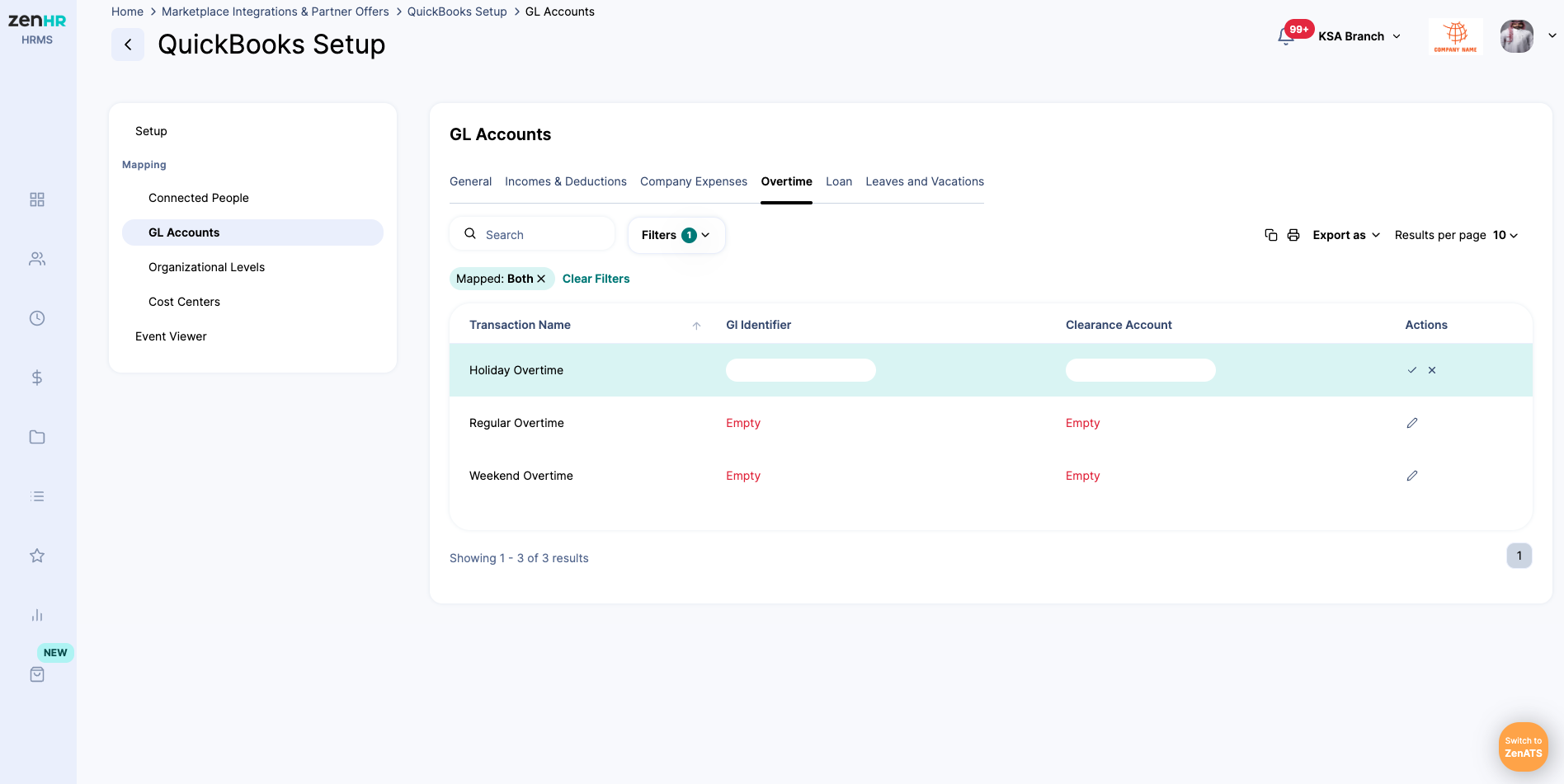Switch to the Loan tab
This screenshot has height=784, width=1564.
click(x=839, y=181)
